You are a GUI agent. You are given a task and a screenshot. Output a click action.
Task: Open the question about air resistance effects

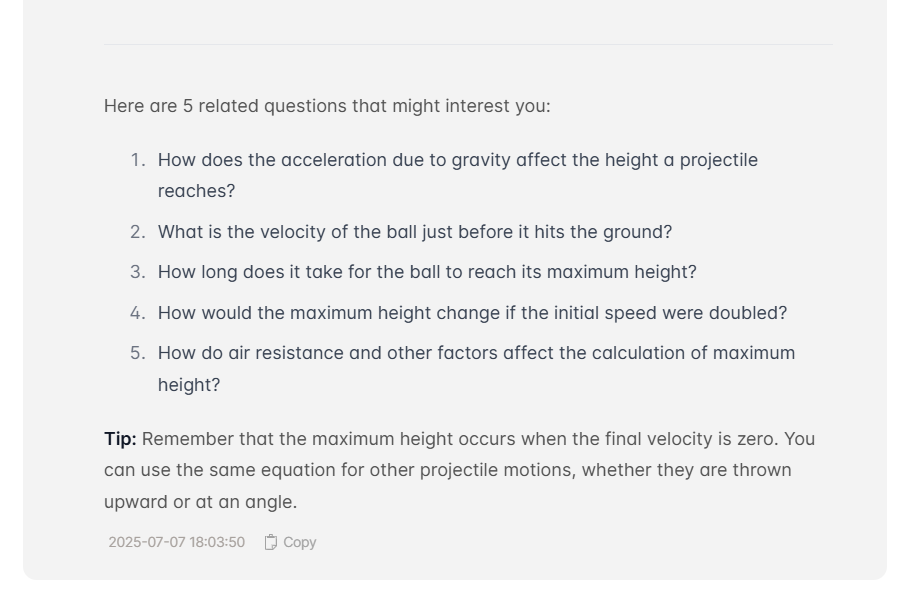[x=476, y=369]
